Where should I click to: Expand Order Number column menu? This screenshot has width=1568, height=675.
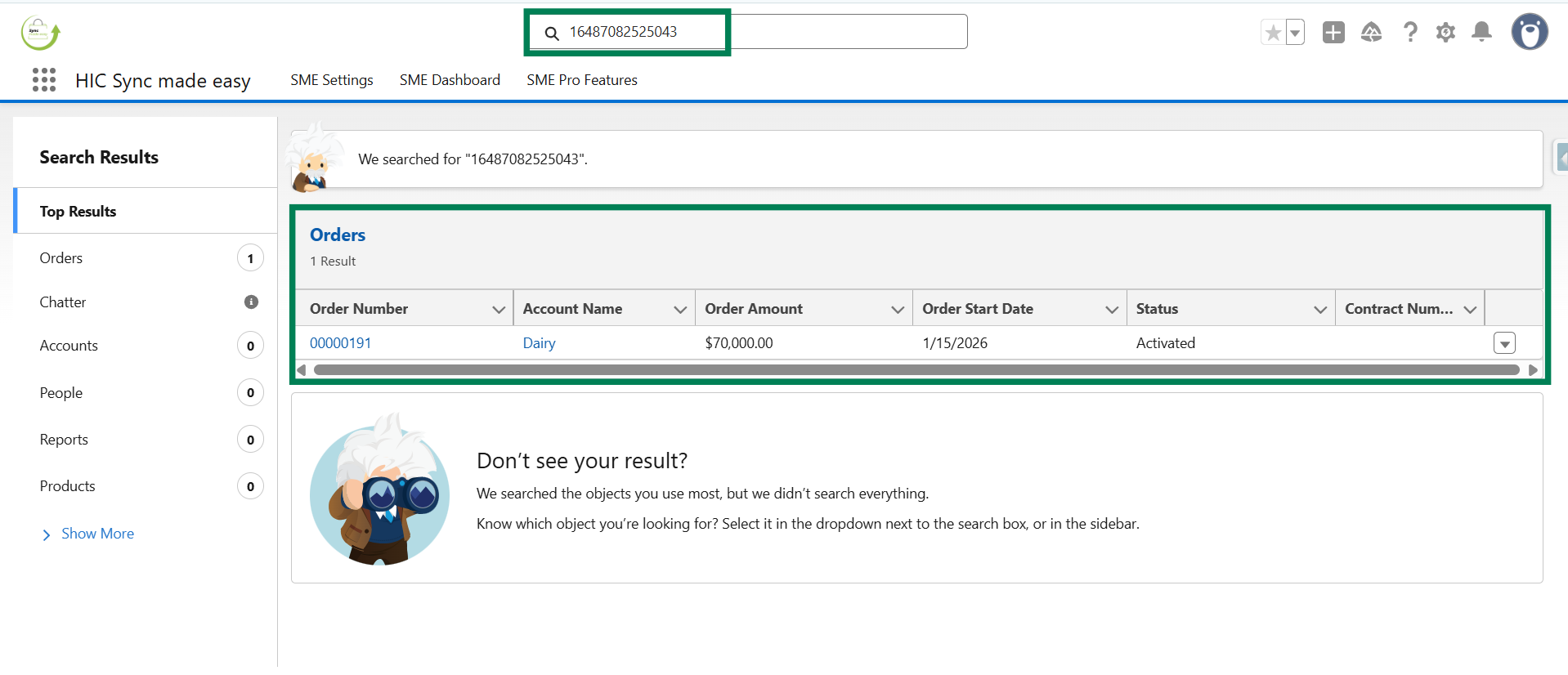[x=498, y=309]
